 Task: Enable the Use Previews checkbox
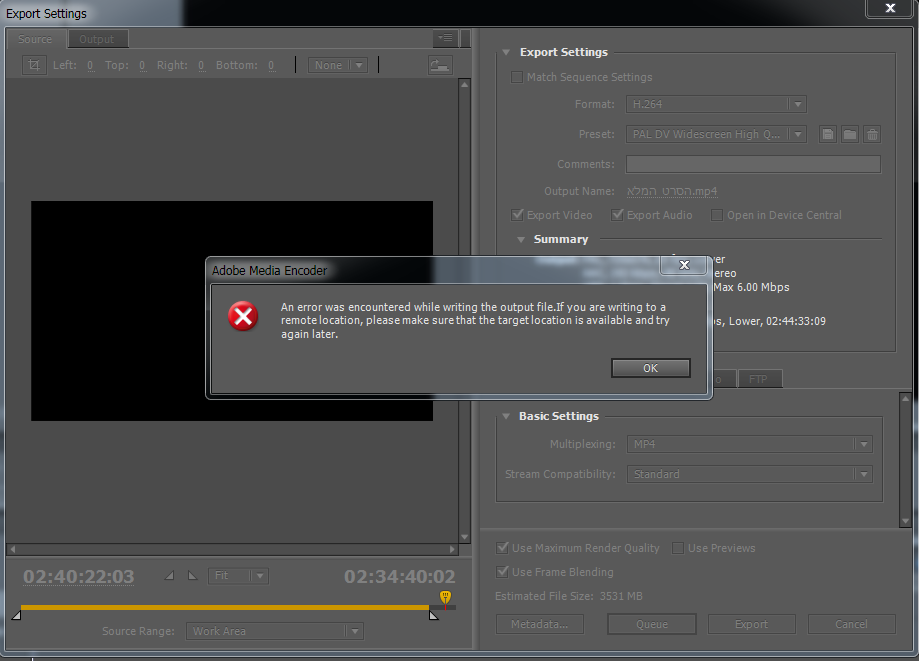click(678, 548)
